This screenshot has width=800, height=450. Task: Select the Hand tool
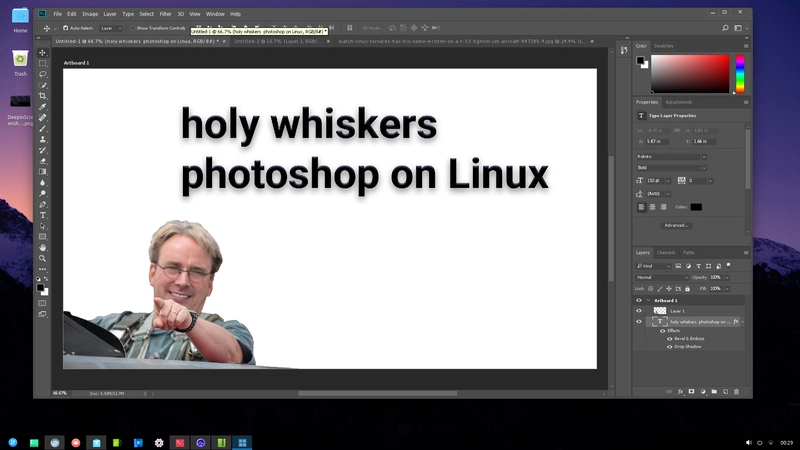click(x=43, y=247)
